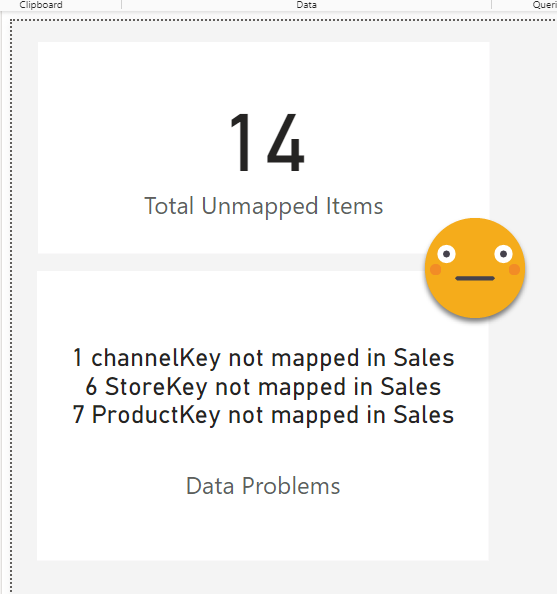Select the Total Unmapped Items label
The width and height of the screenshot is (557, 594).
click(x=264, y=206)
